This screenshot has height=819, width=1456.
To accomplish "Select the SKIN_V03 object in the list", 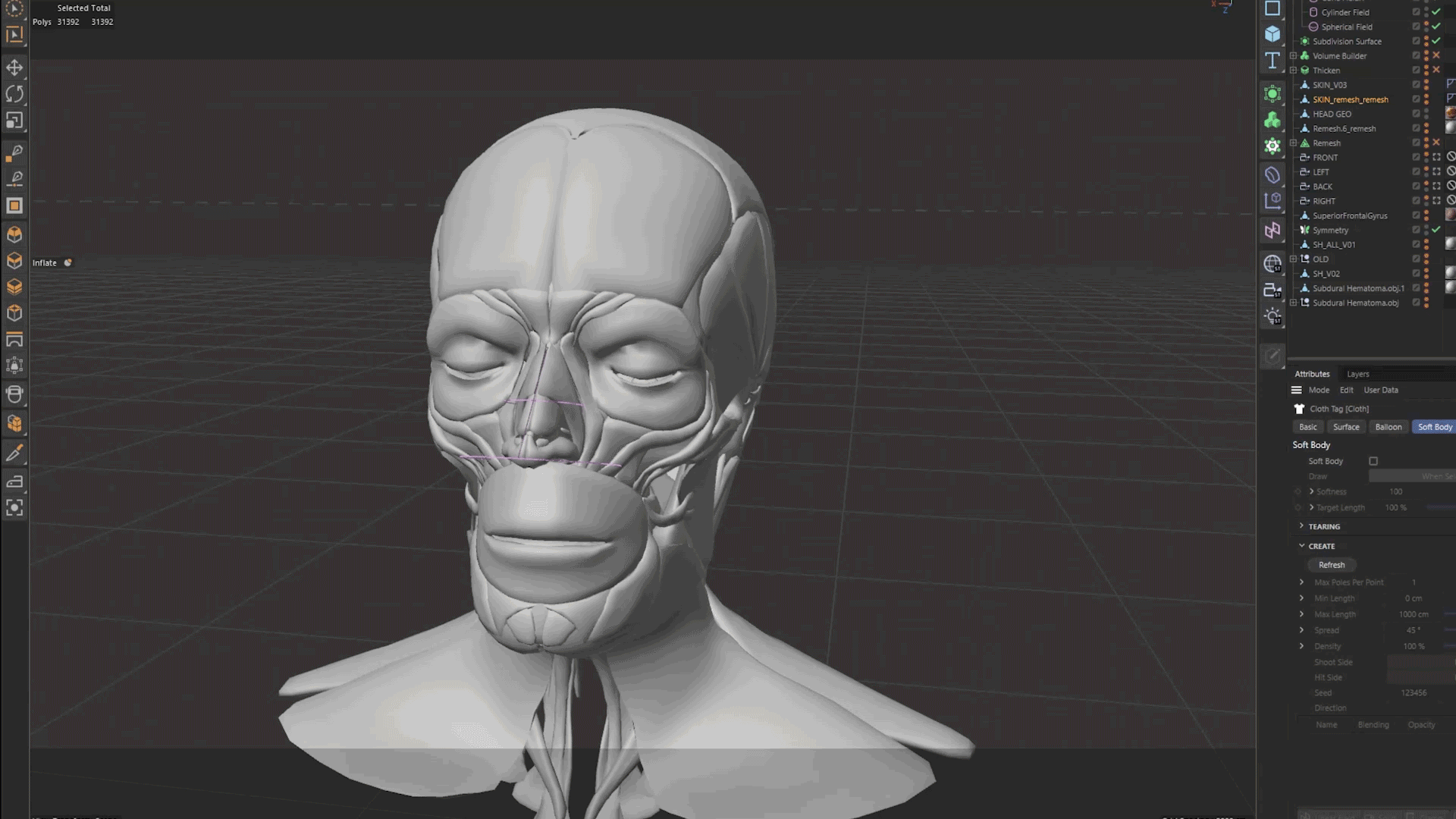I will (1329, 85).
